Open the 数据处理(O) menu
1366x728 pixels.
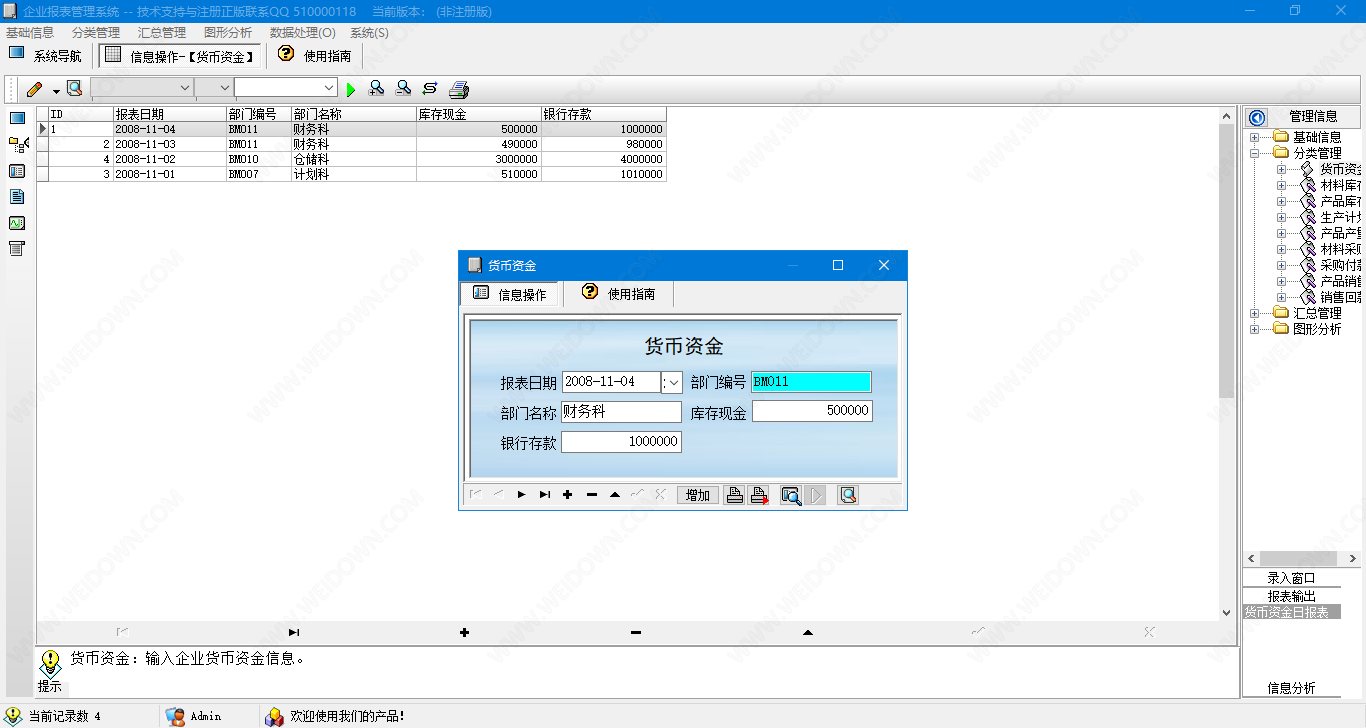pyautogui.click(x=303, y=33)
